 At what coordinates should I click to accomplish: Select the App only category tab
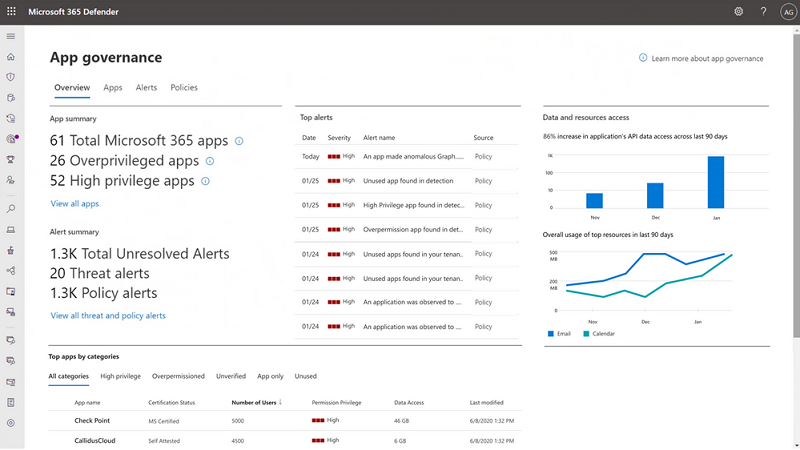click(270, 376)
